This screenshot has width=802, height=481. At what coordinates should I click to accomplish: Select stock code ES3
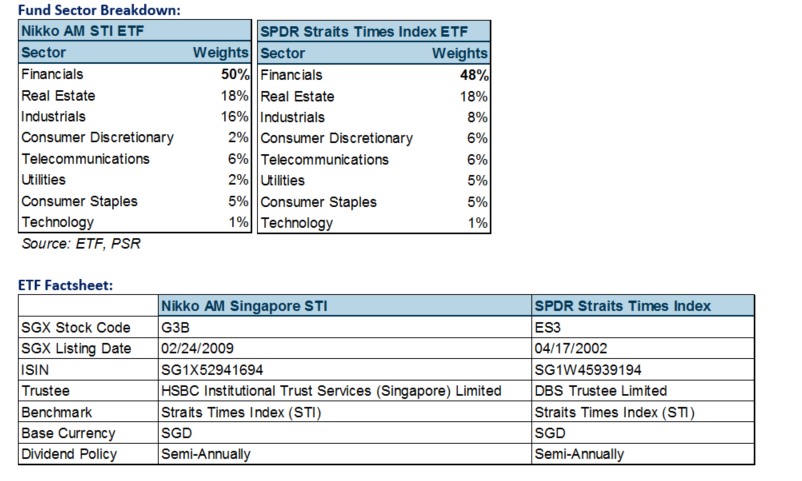click(548, 327)
